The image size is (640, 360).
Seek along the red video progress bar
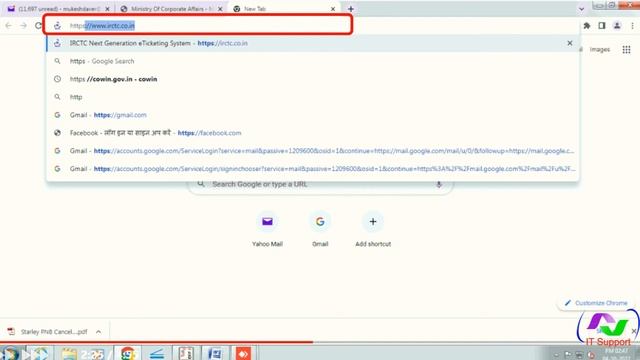320,342
